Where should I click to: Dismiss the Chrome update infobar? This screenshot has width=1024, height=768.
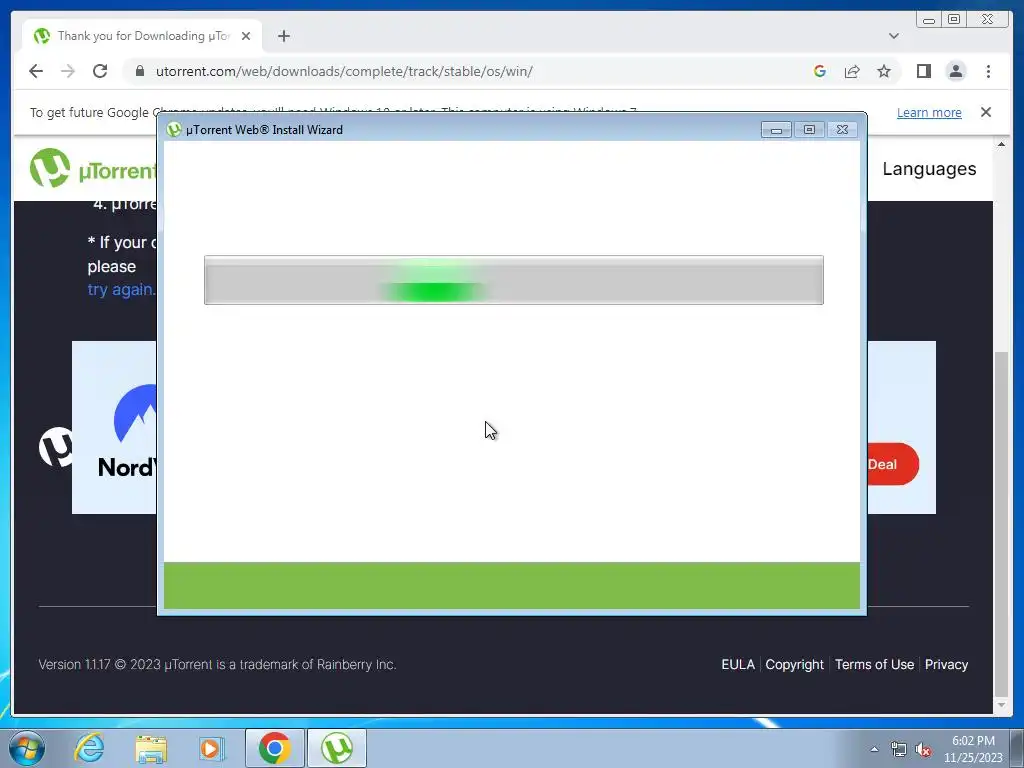coord(986,112)
